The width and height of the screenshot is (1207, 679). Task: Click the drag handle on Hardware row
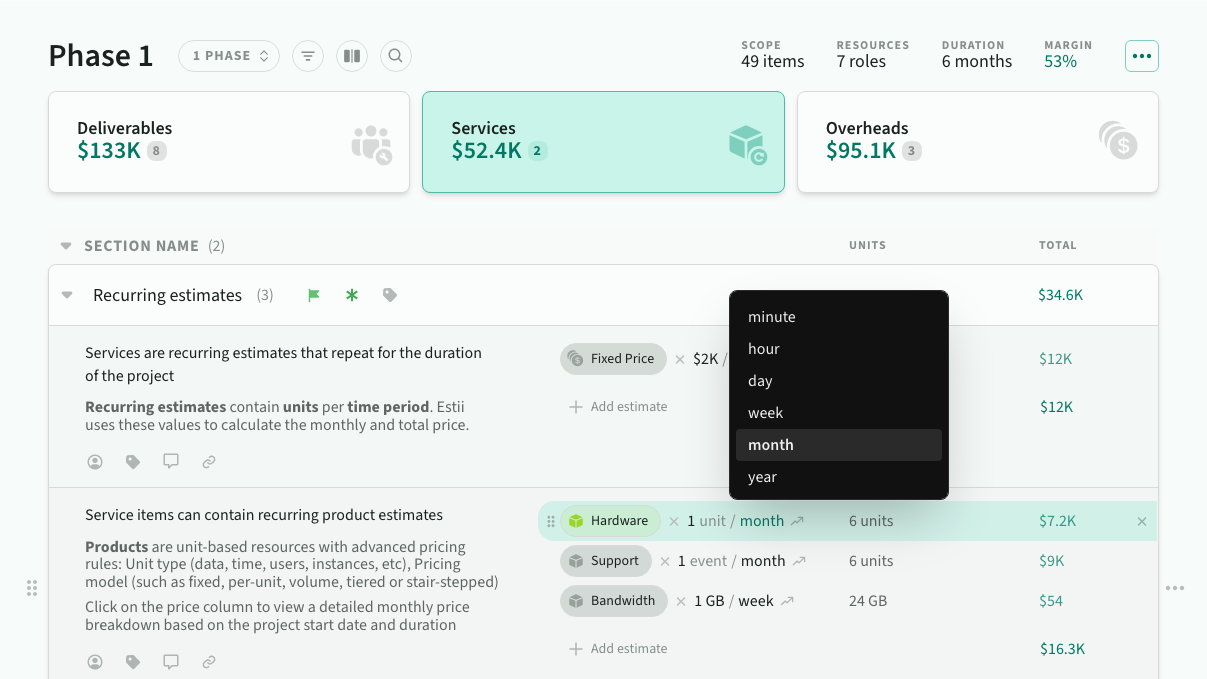pyautogui.click(x=550, y=521)
